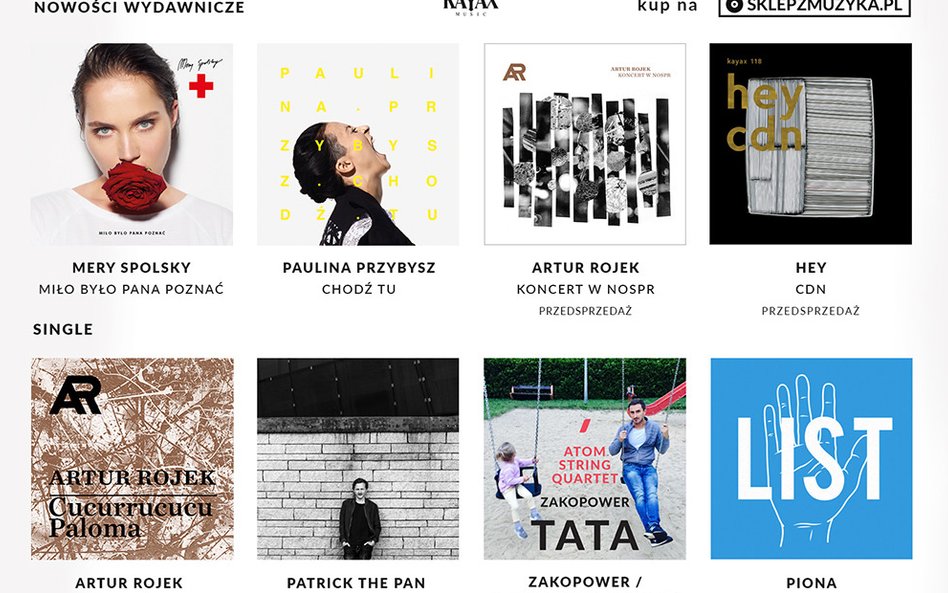Click the MERY SPOLSKY artist title
948x593 pixels.
click(x=132, y=267)
